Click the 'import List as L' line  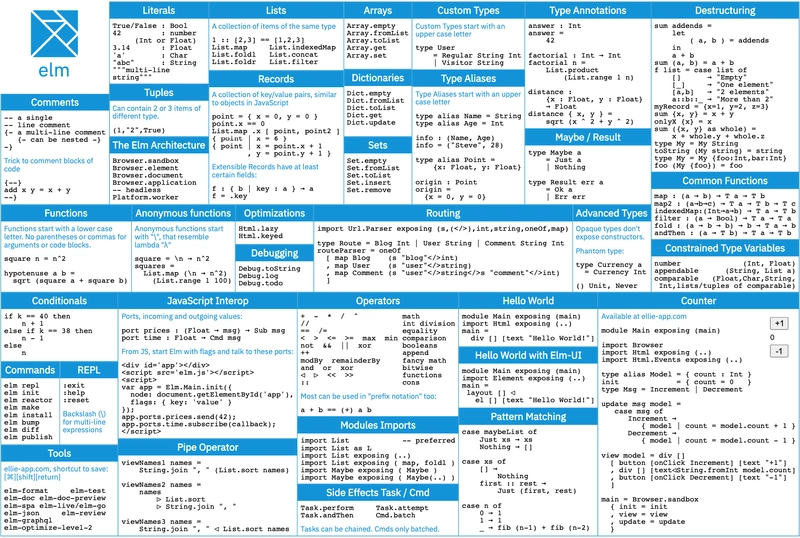(336, 448)
